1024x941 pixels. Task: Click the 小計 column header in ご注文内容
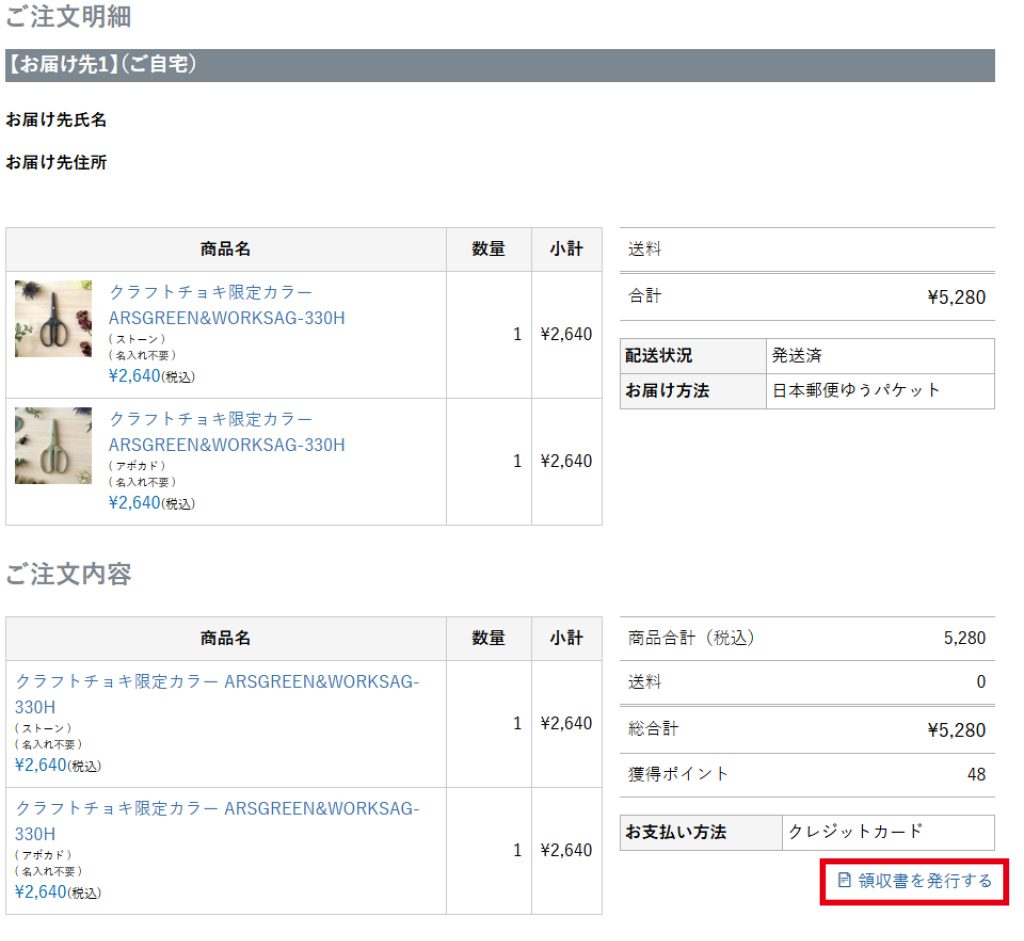click(x=566, y=638)
